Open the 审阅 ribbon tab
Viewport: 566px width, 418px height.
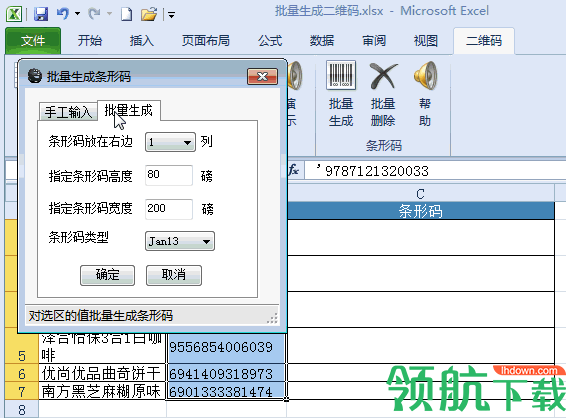[374, 40]
